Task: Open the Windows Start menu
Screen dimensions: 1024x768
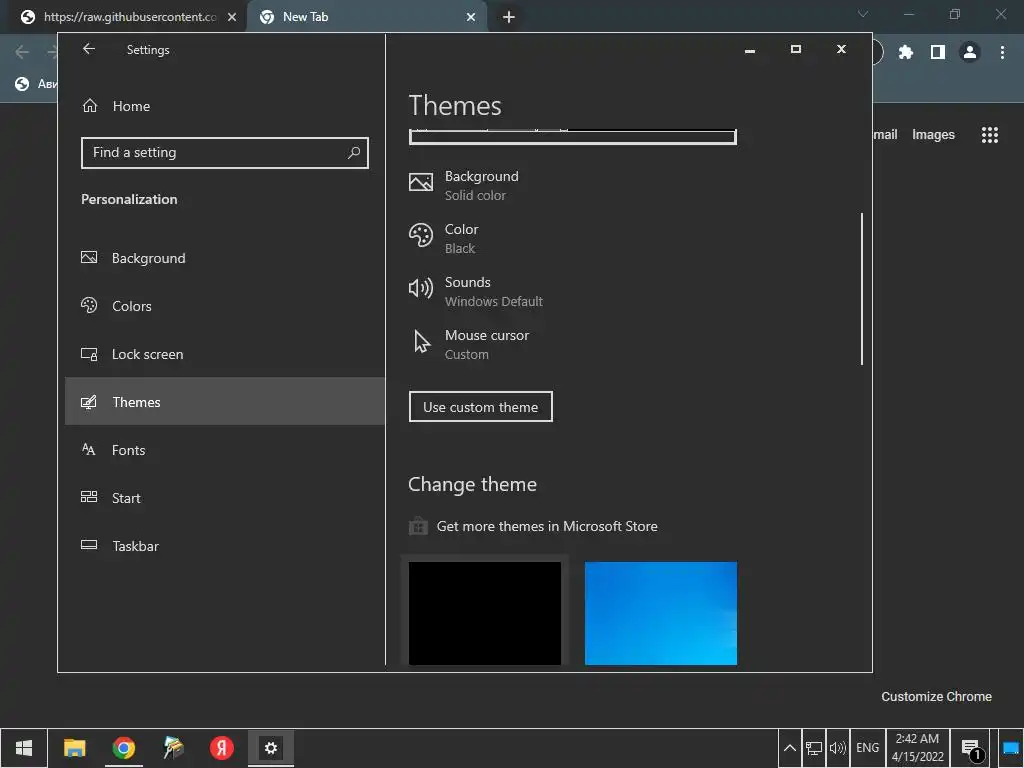Action: [x=24, y=748]
